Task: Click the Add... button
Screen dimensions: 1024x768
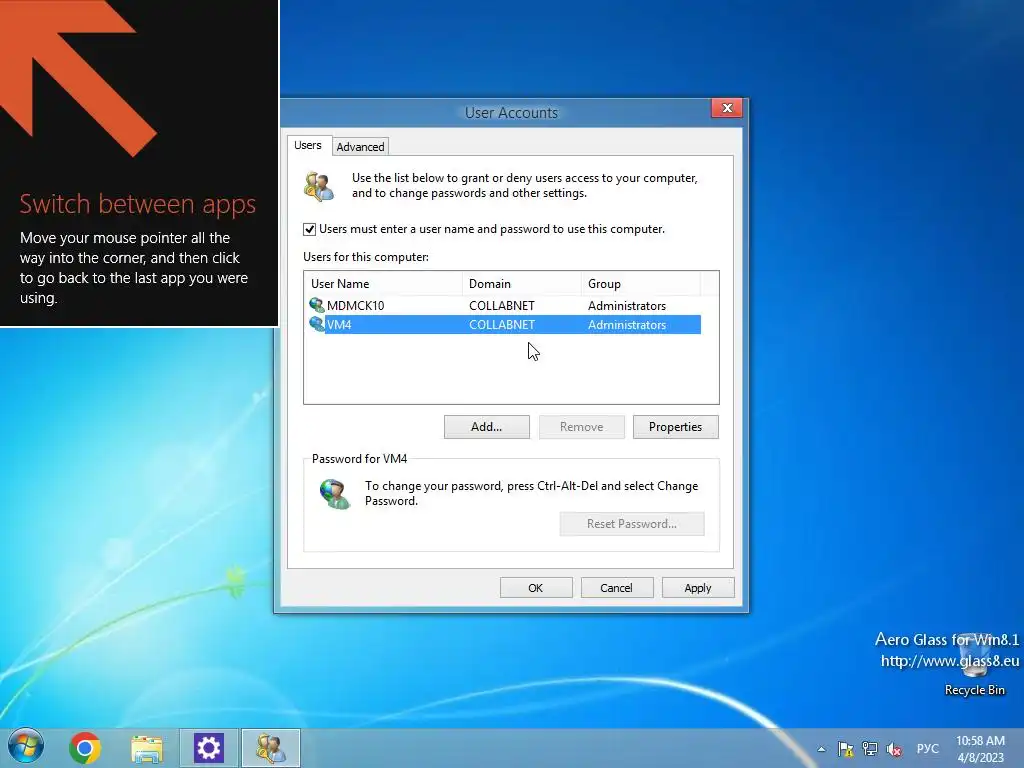Action: pos(487,427)
